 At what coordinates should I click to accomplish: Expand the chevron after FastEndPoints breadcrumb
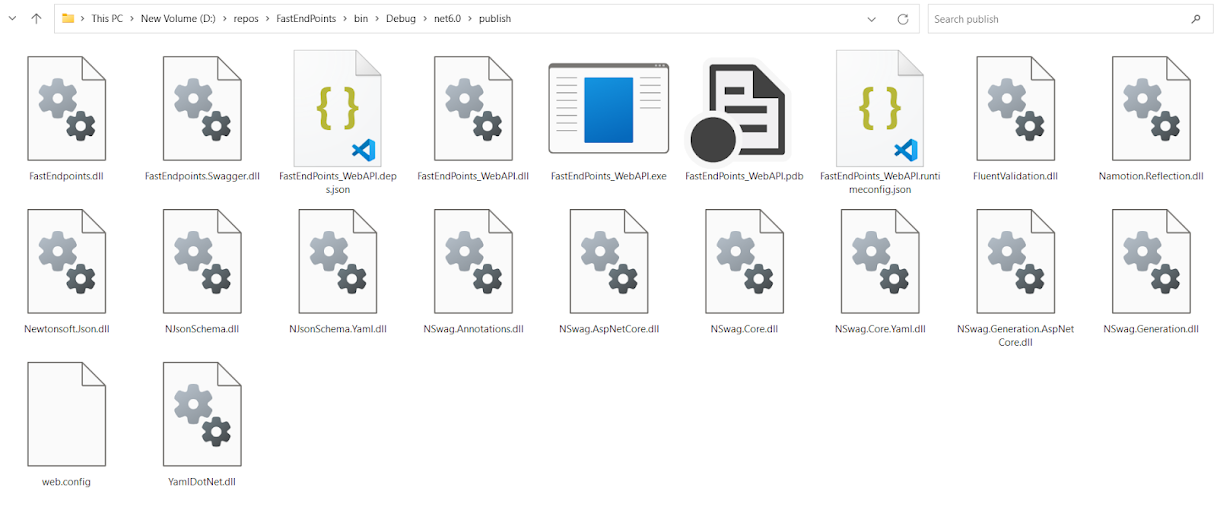pyautogui.click(x=344, y=19)
